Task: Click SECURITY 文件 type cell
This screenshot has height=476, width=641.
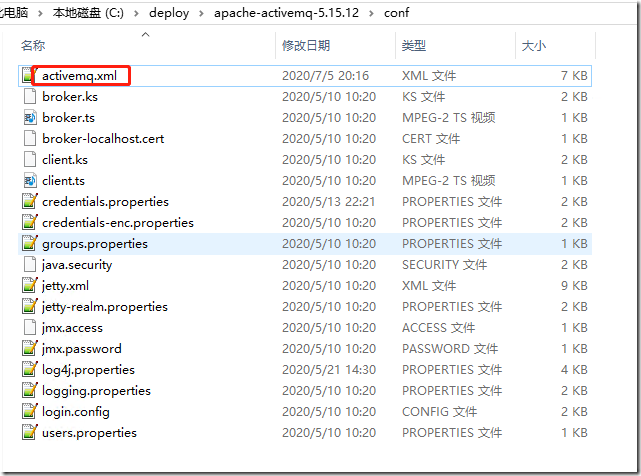Action: (x=444, y=265)
